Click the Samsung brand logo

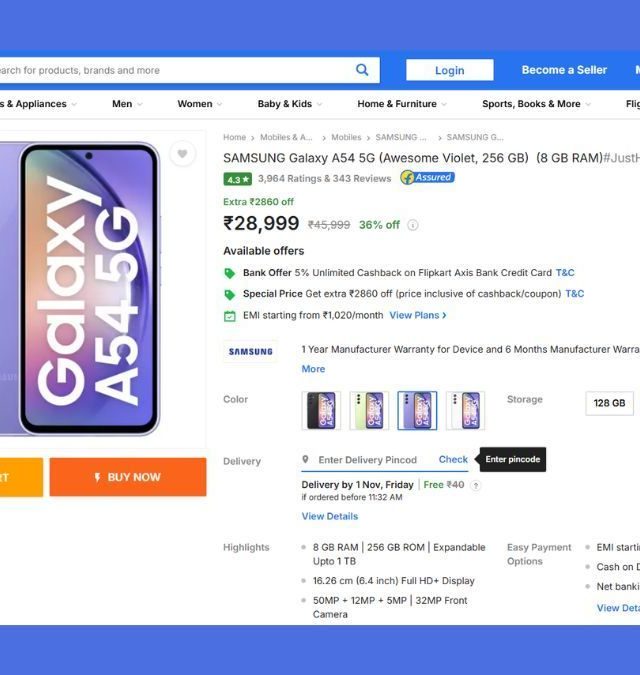pyautogui.click(x=250, y=351)
